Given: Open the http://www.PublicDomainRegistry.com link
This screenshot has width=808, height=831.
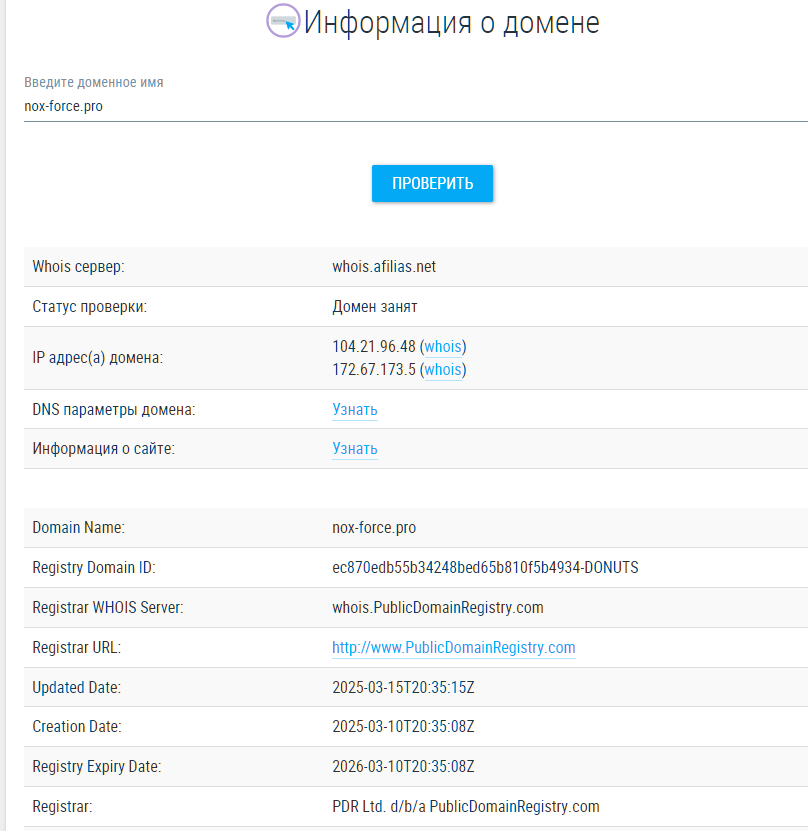Looking at the screenshot, I should click(x=454, y=648).
